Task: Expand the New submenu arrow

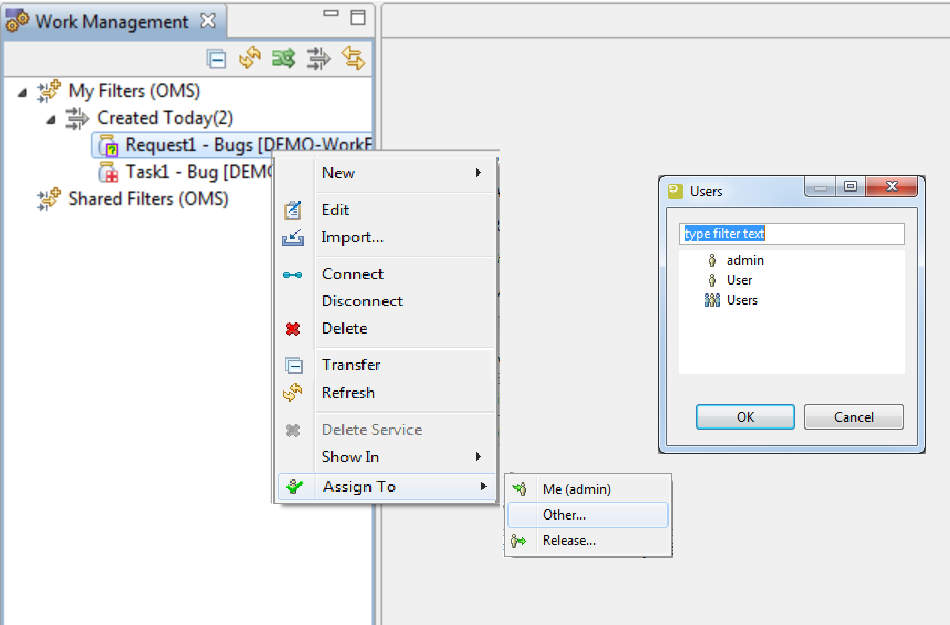Action: (x=479, y=173)
